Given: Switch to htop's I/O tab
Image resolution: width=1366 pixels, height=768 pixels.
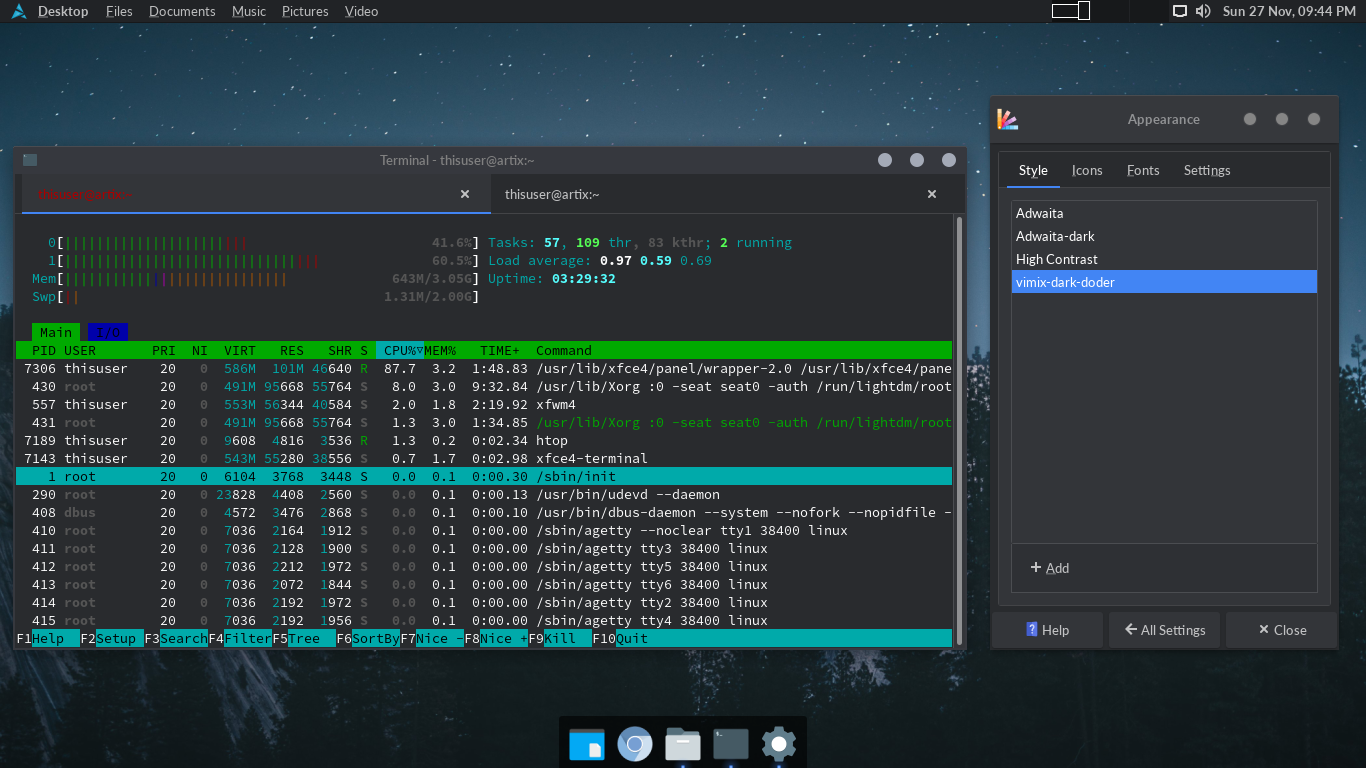Looking at the screenshot, I should [x=108, y=332].
